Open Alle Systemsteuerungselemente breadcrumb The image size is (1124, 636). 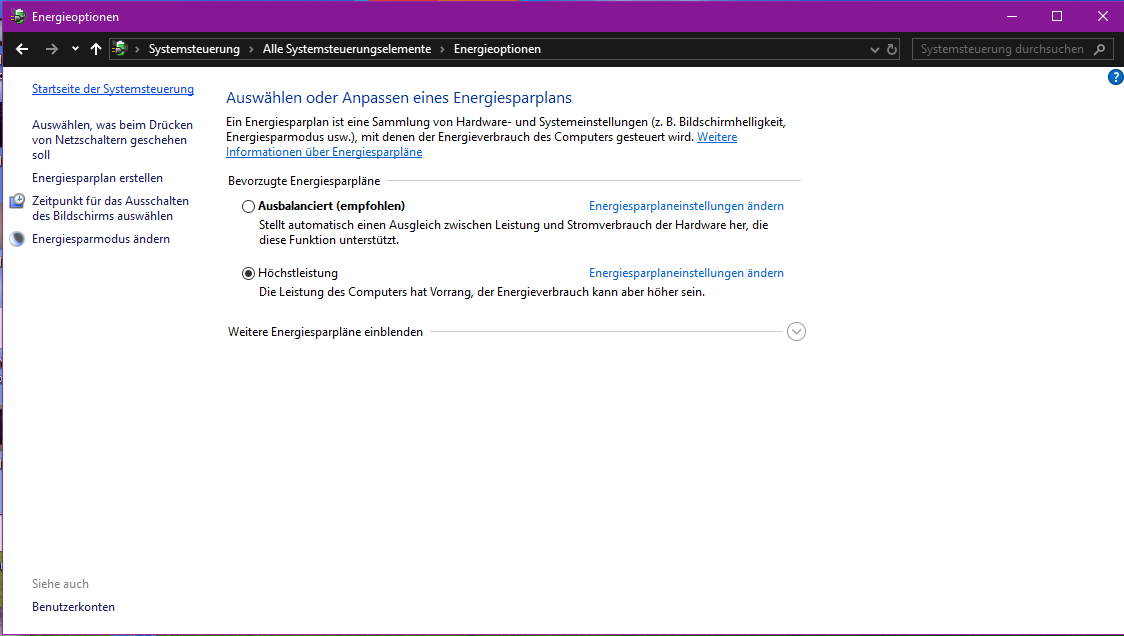pos(347,49)
